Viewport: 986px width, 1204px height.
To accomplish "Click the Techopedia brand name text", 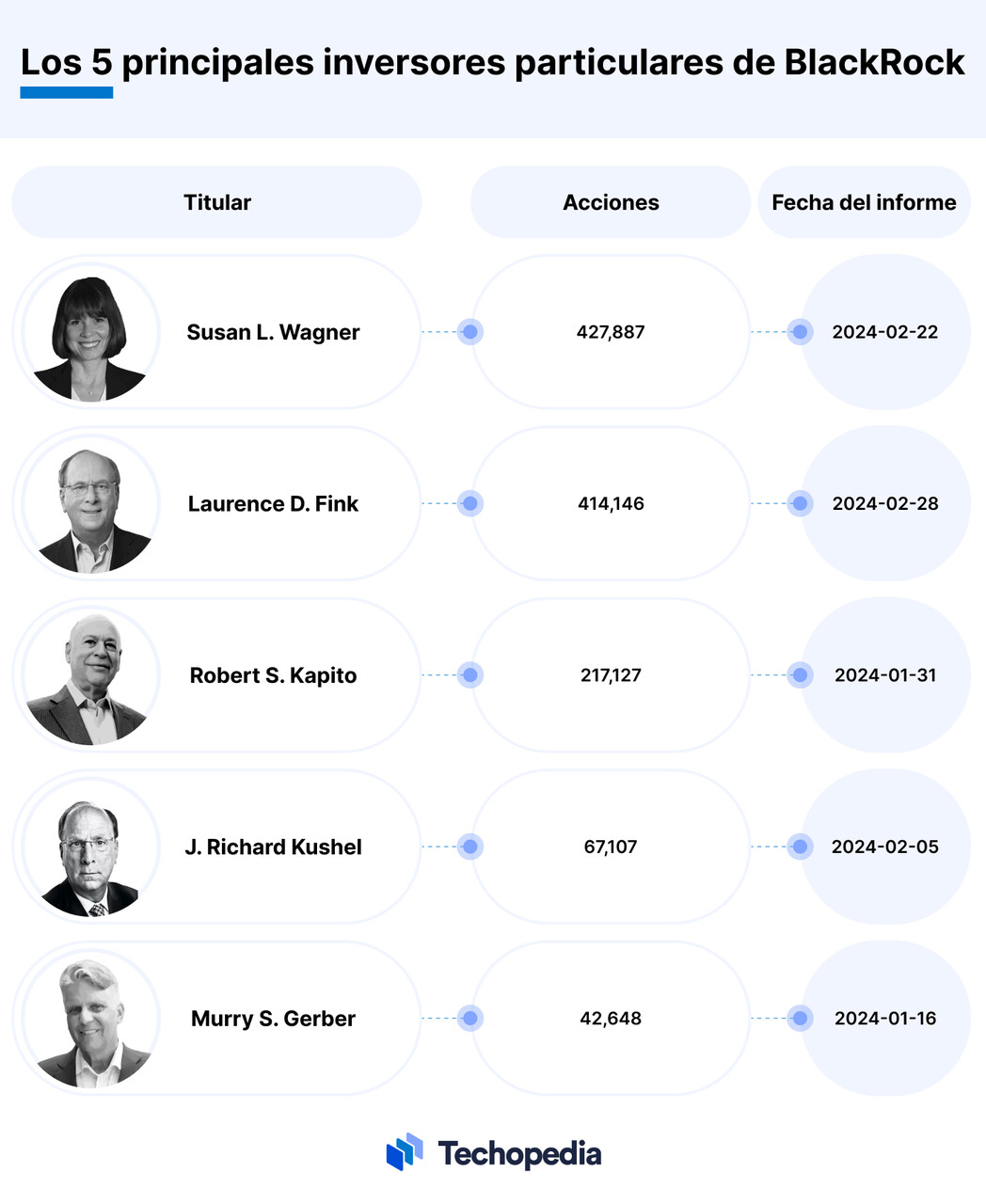I will (519, 1154).
